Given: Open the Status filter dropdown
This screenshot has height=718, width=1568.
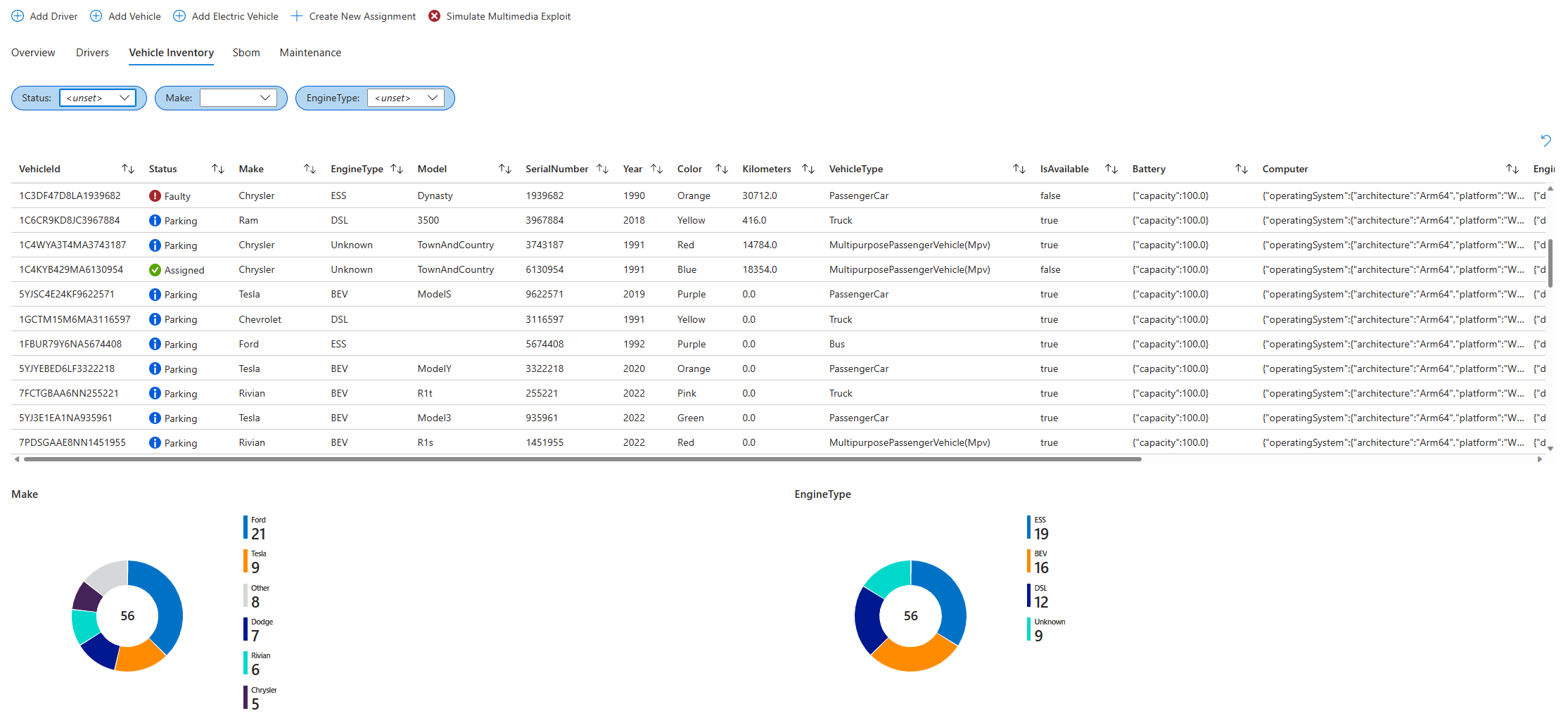Looking at the screenshot, I should [x=98, y=98].
